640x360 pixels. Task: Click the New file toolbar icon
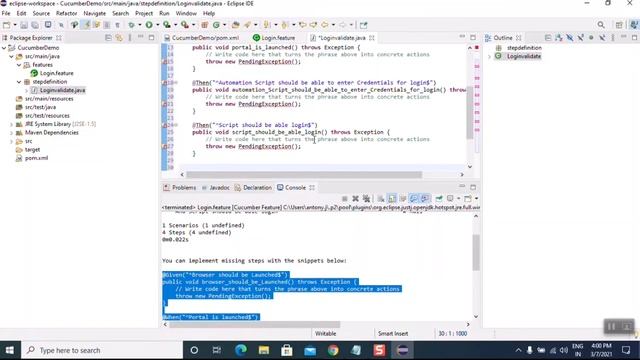[x=7, y=25]
